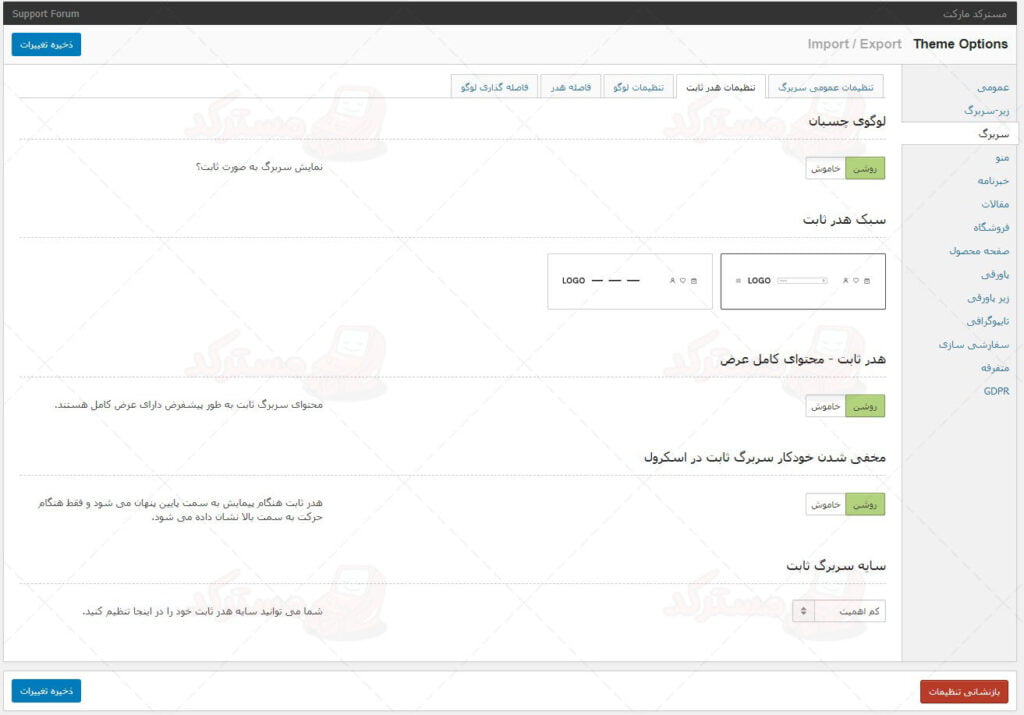Select sticky header style with menu dashes
This screenshot has width=1024, height=715.
click(x=629, y=281)
